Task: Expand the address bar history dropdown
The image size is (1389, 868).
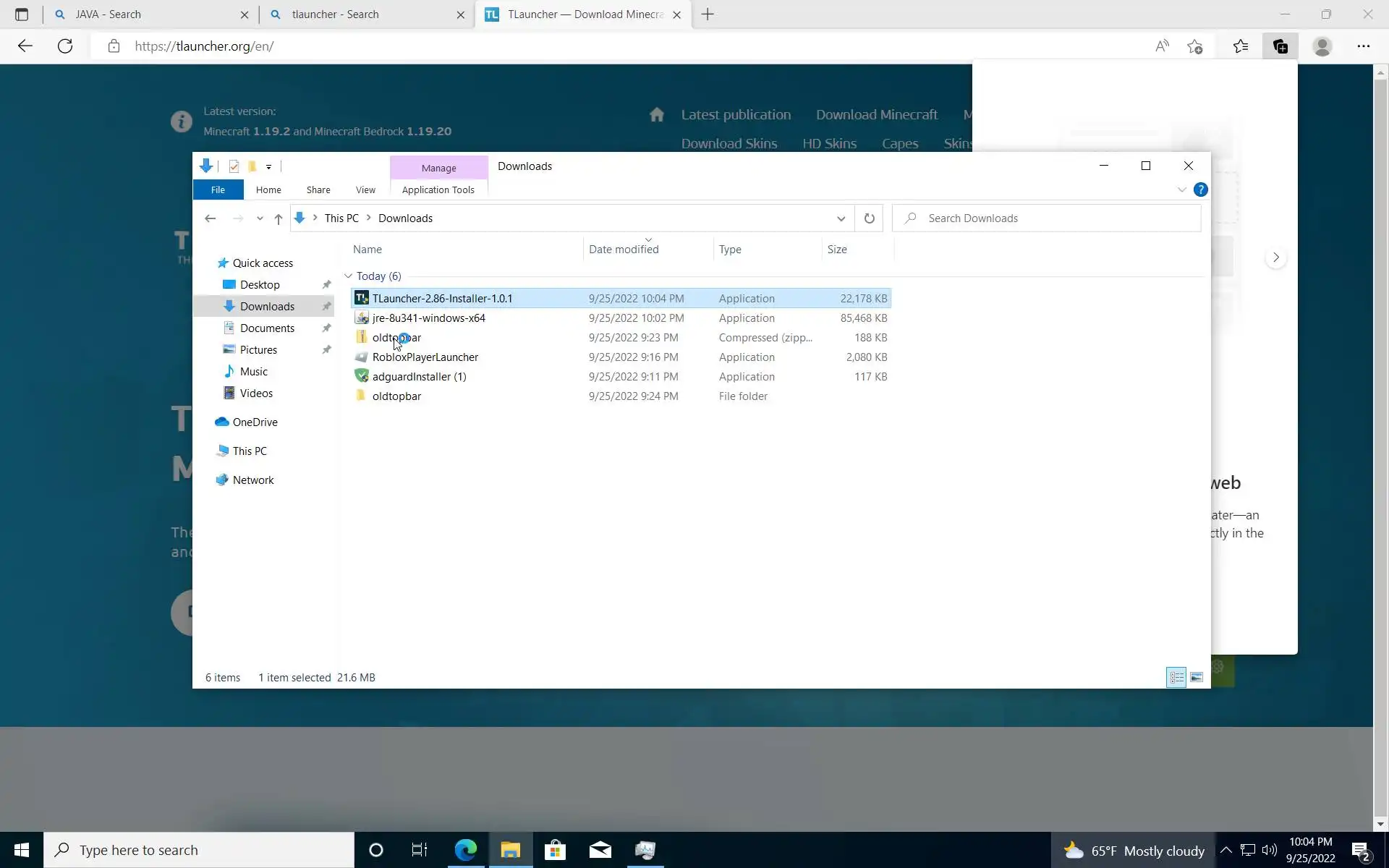Action: (841, 218)
